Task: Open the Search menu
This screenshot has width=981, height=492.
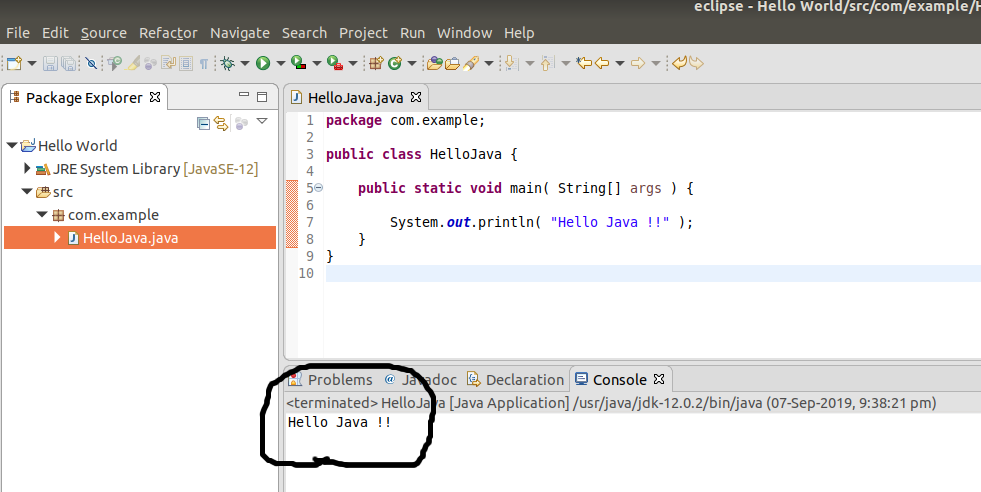Action: coord(305,33)
